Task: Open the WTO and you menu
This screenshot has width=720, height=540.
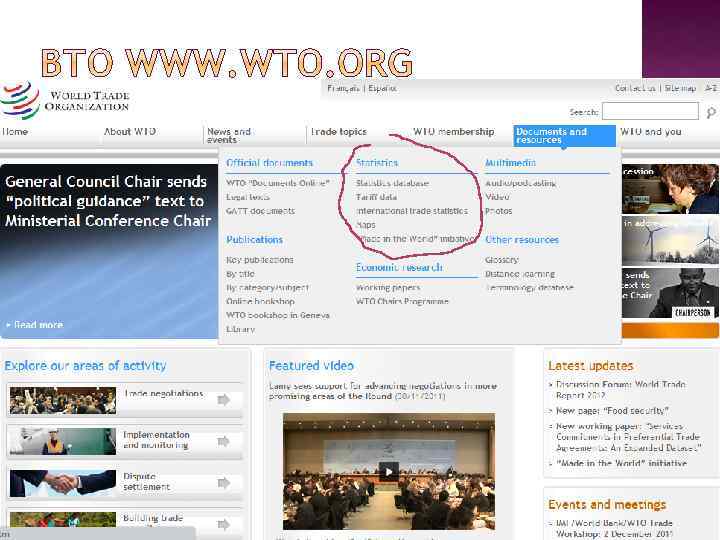Action: 651,132
